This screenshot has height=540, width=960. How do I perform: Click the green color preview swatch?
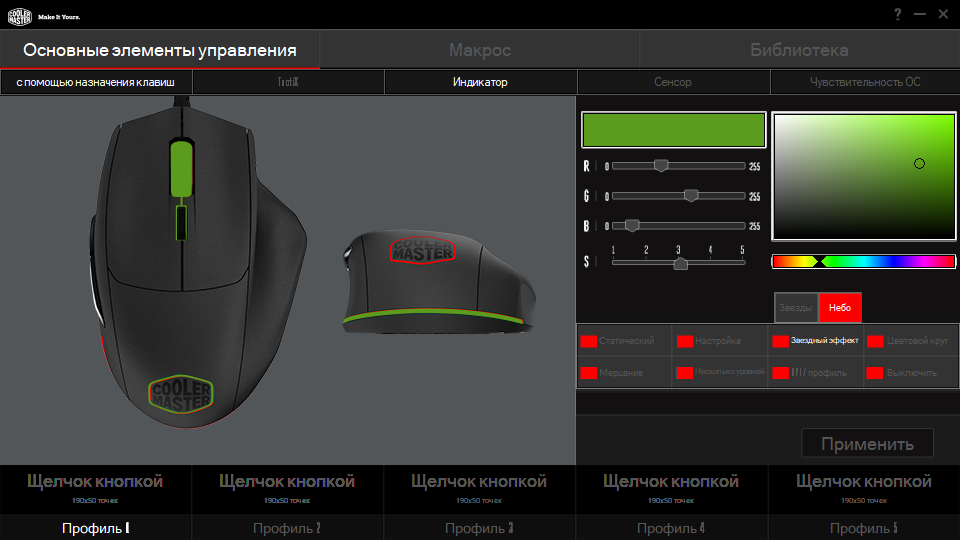673,130
